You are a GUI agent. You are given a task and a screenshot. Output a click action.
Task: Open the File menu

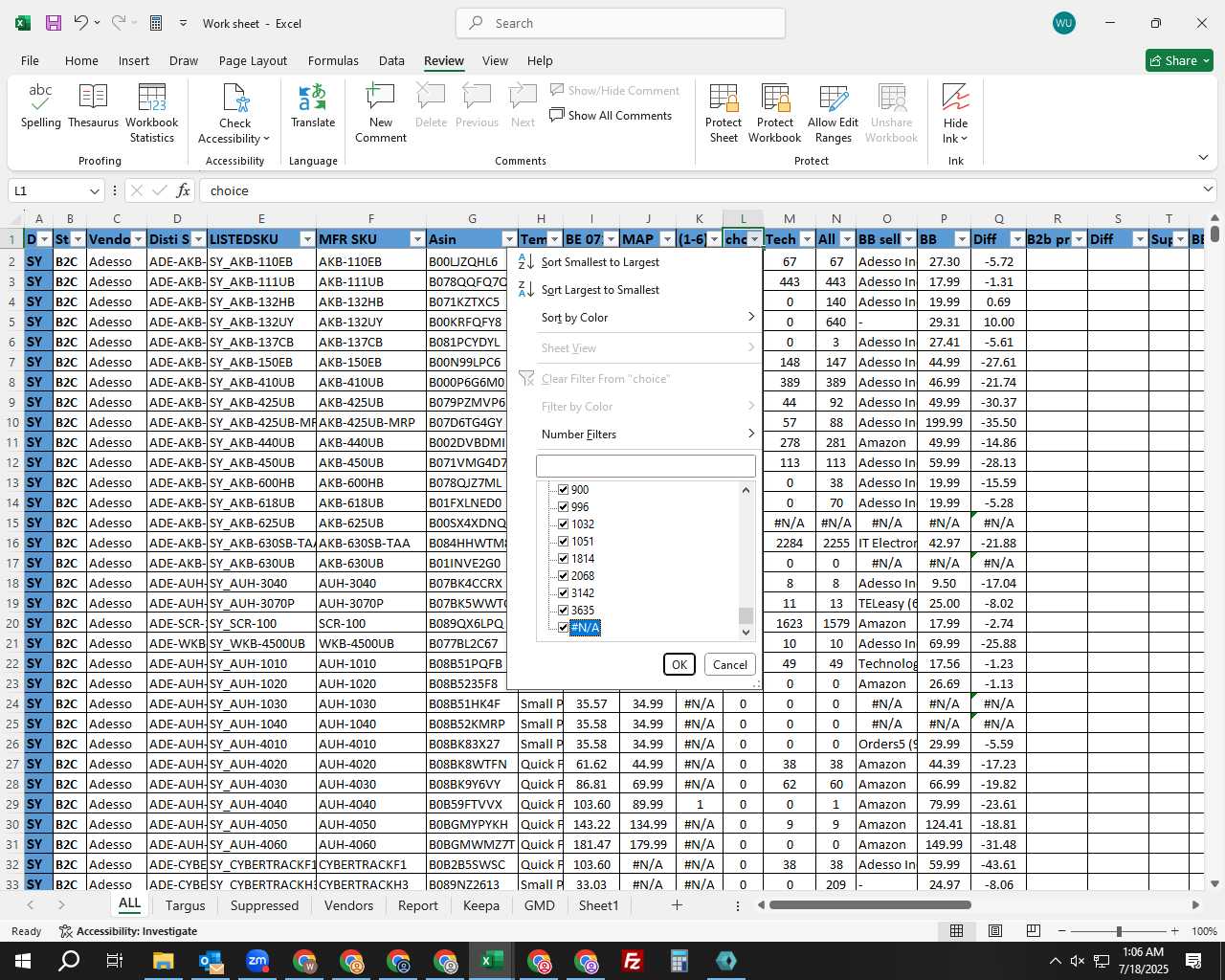[x=30, y=60]
